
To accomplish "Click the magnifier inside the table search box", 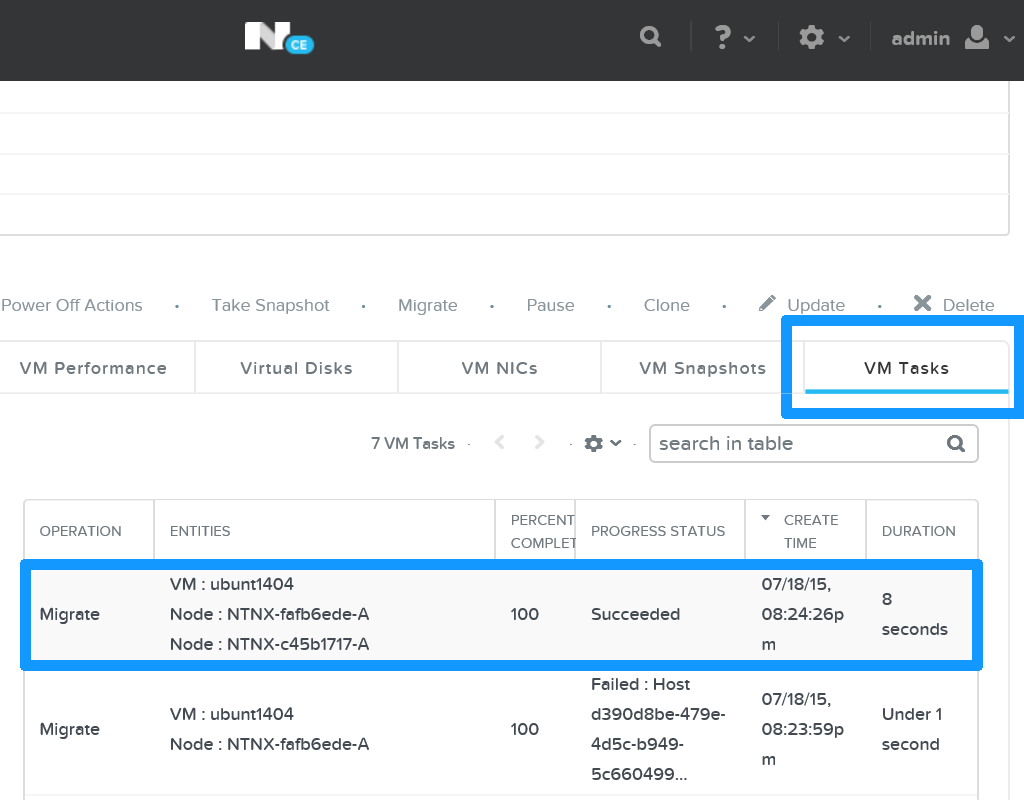I will click(x=955, y=443).
